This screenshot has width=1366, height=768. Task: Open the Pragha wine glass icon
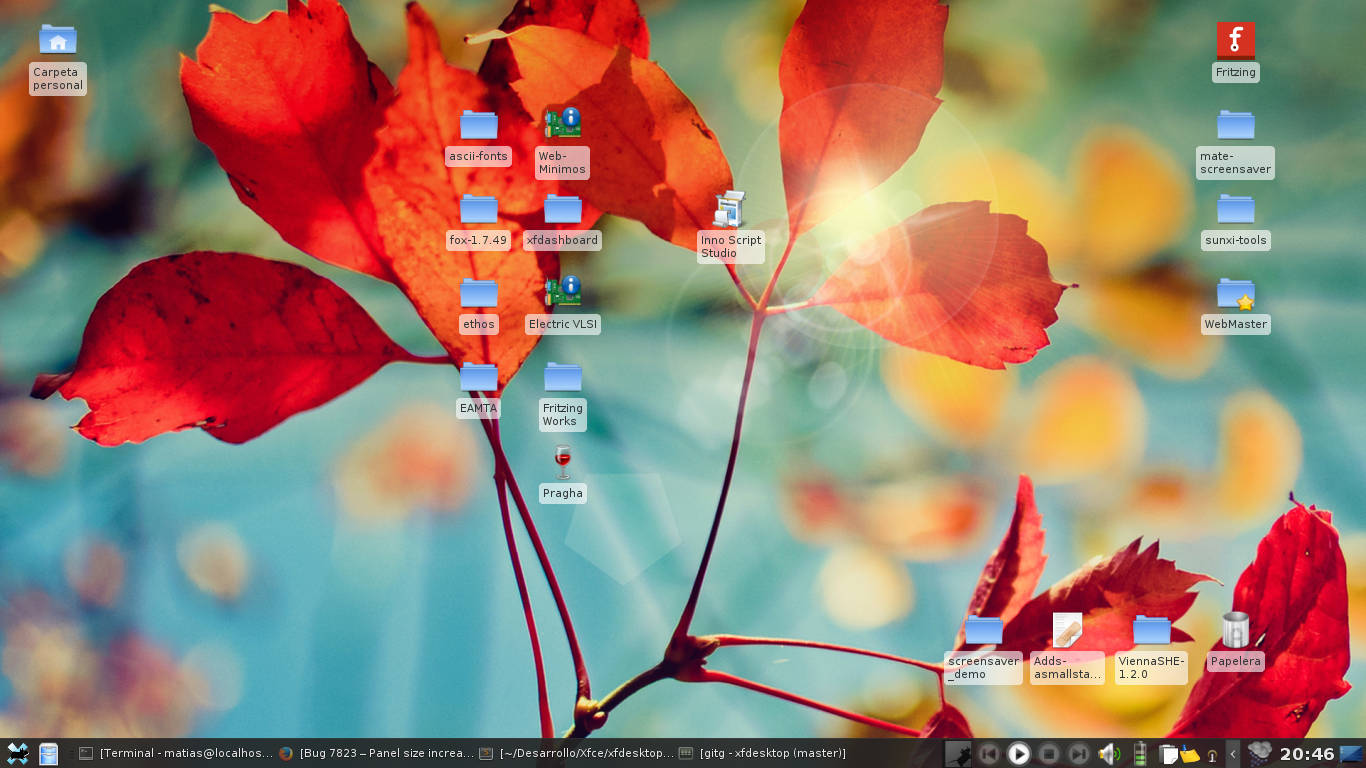pyautogui.click(x=562, y=462)
